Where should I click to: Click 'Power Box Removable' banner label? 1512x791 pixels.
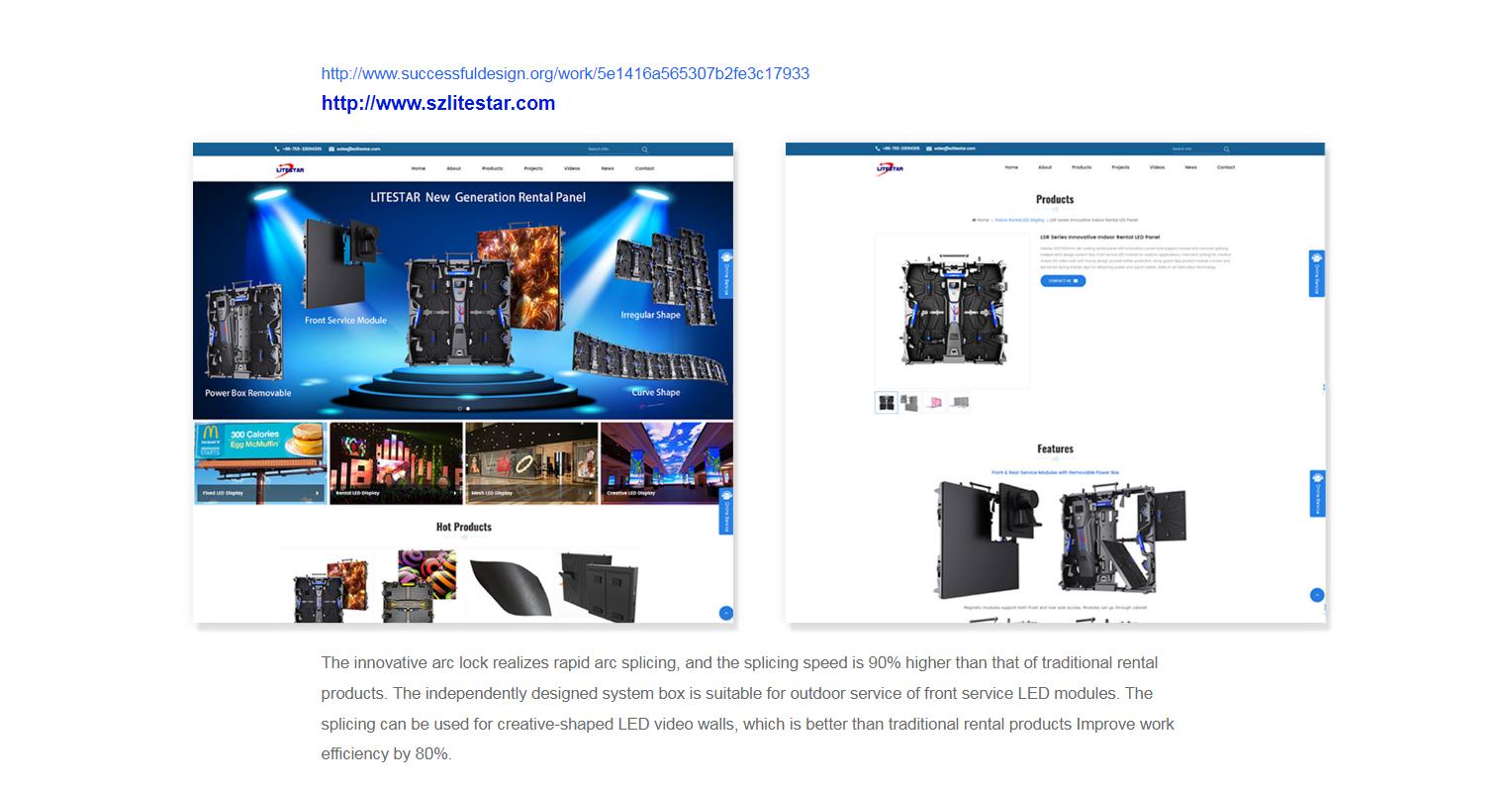(248, 393)
